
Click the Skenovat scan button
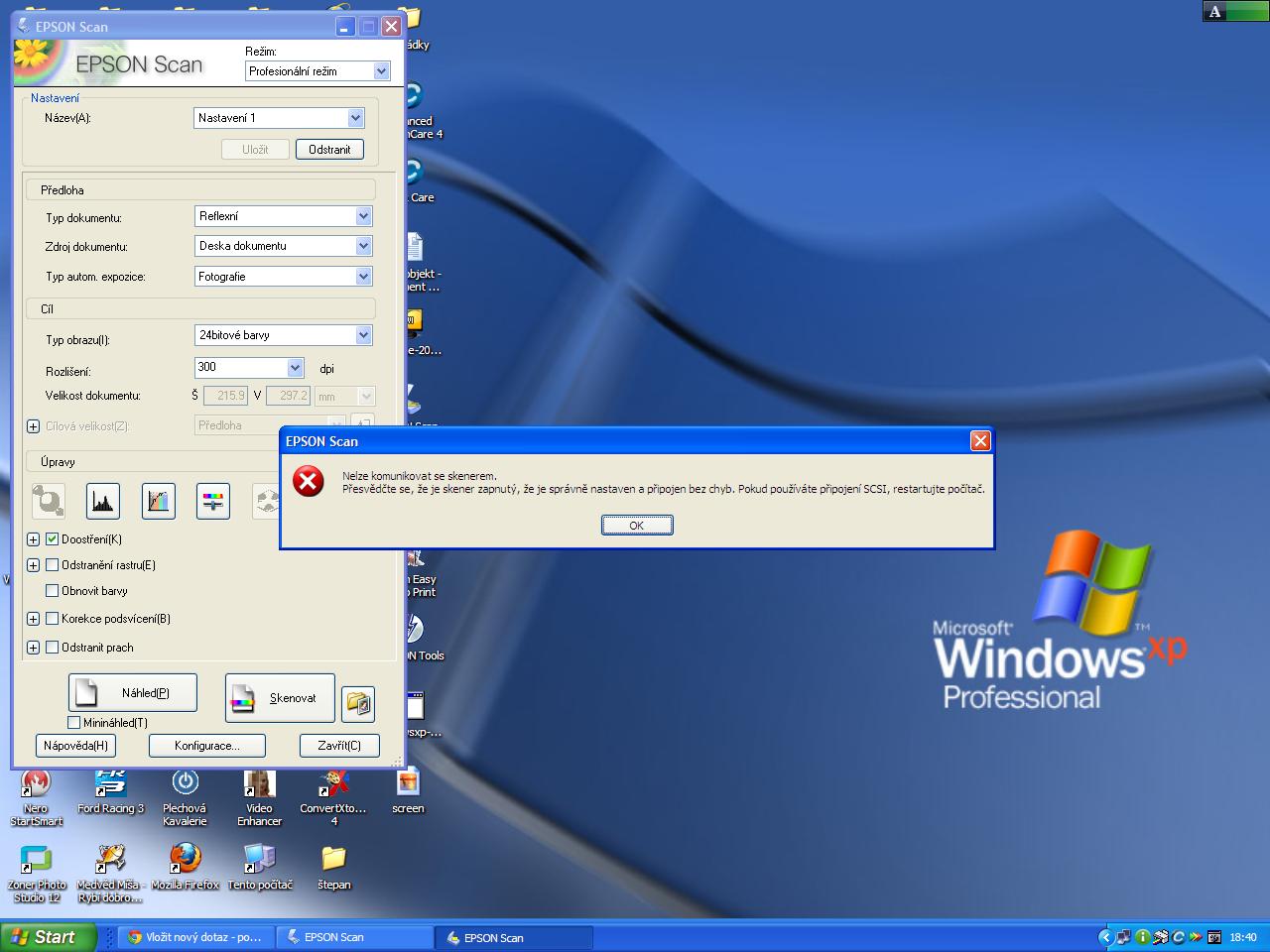280,698
